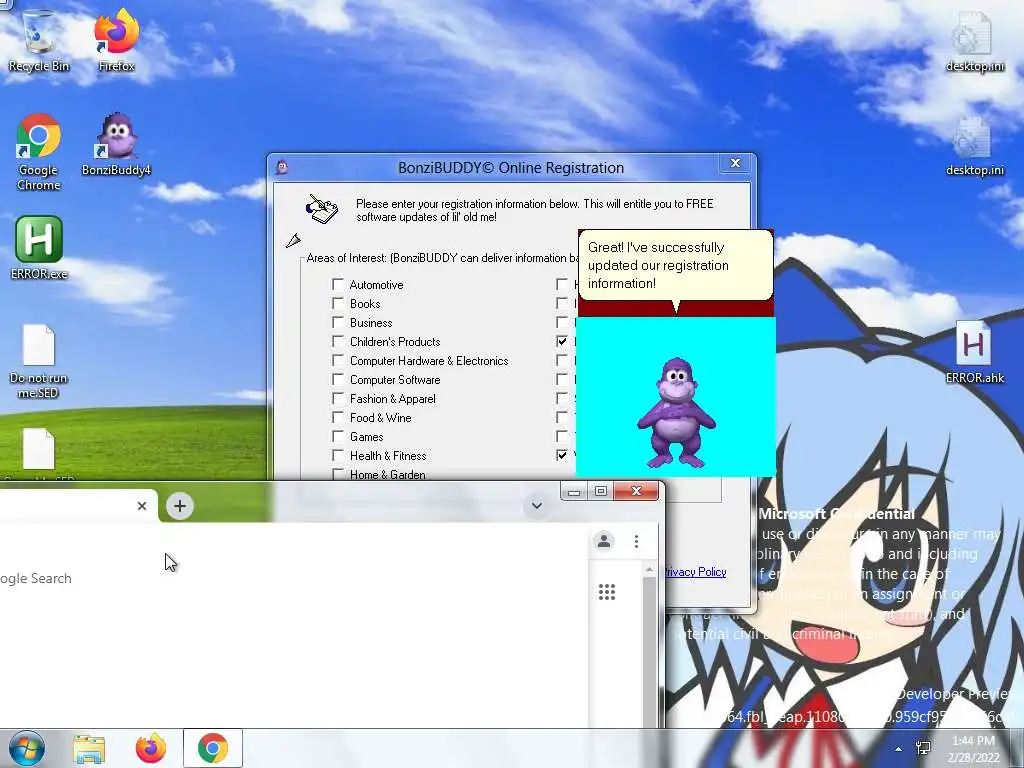Click the Bonzi icon in registration title bar
Viewport: 1024px width, 768px height.
pos(282,168)
